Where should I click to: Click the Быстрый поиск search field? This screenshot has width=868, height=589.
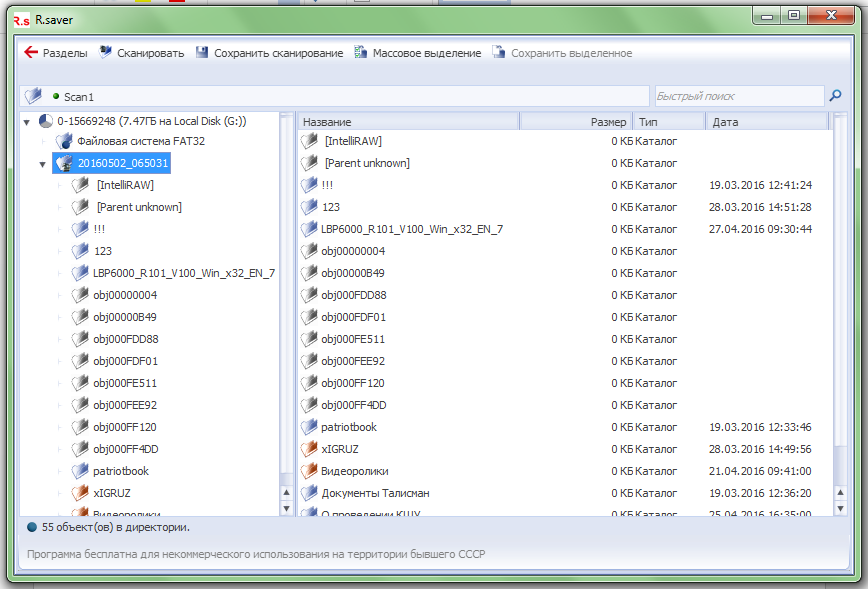738,96
